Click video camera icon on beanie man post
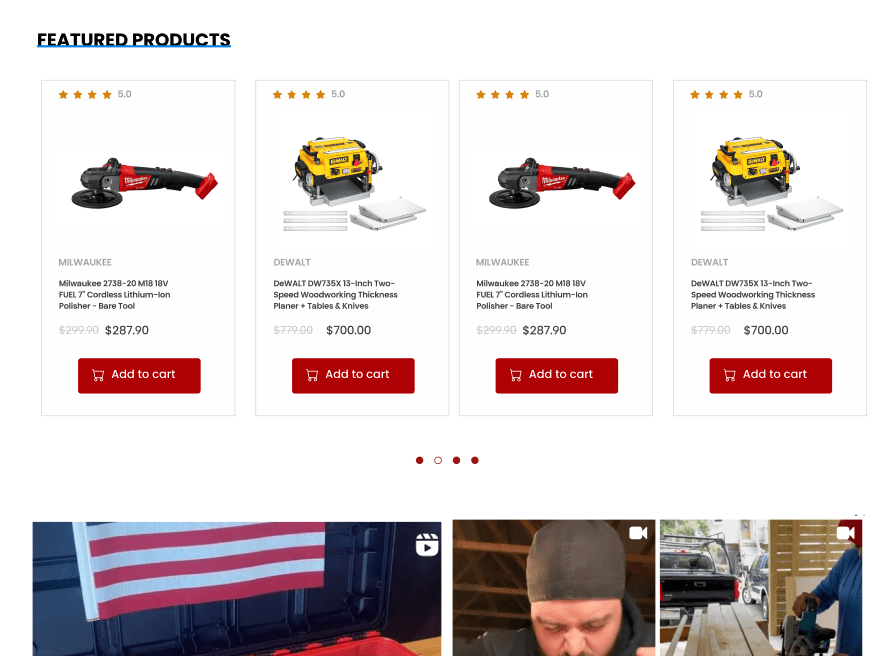 pos(638,533)
